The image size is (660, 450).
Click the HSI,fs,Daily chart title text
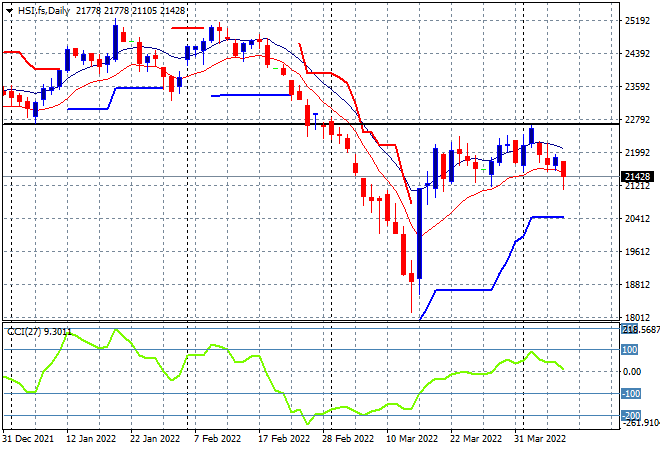click(x=44, y=11)
